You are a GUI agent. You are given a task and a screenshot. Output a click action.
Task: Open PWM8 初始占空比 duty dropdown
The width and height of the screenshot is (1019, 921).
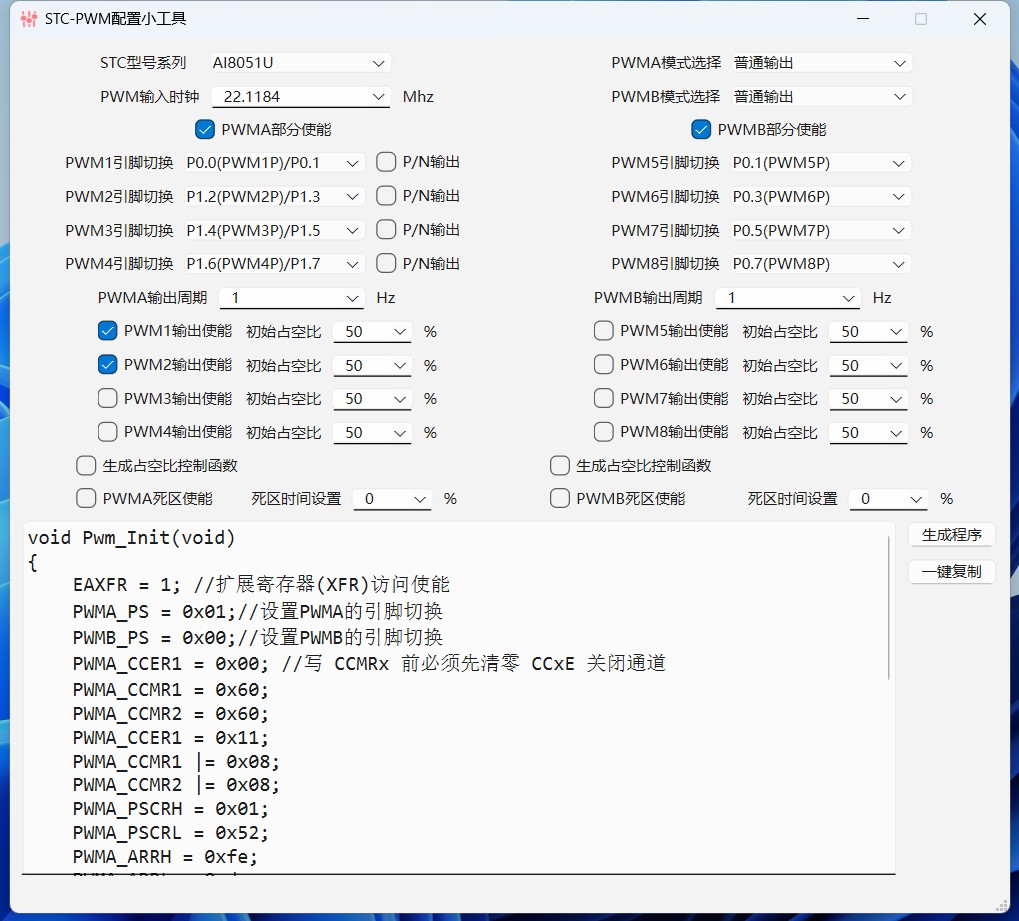point(868,432)
